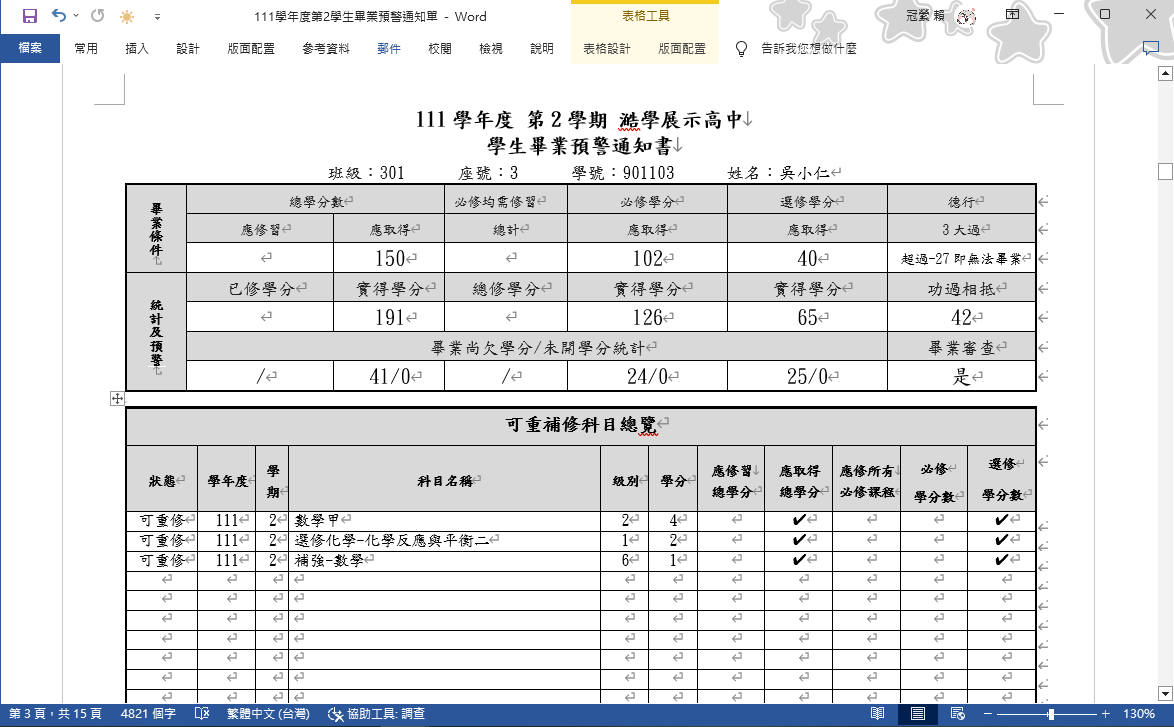Viewport: 1174px width, 727px height.
Task: Adjust the zoom slider handle
Action: pos(1050,714)
